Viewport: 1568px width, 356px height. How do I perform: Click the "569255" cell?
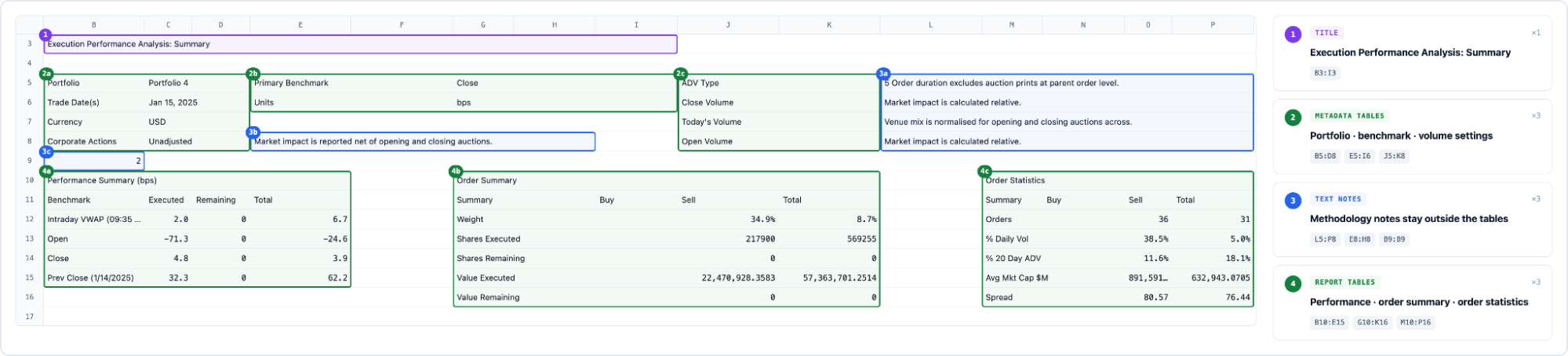(829, 239)
